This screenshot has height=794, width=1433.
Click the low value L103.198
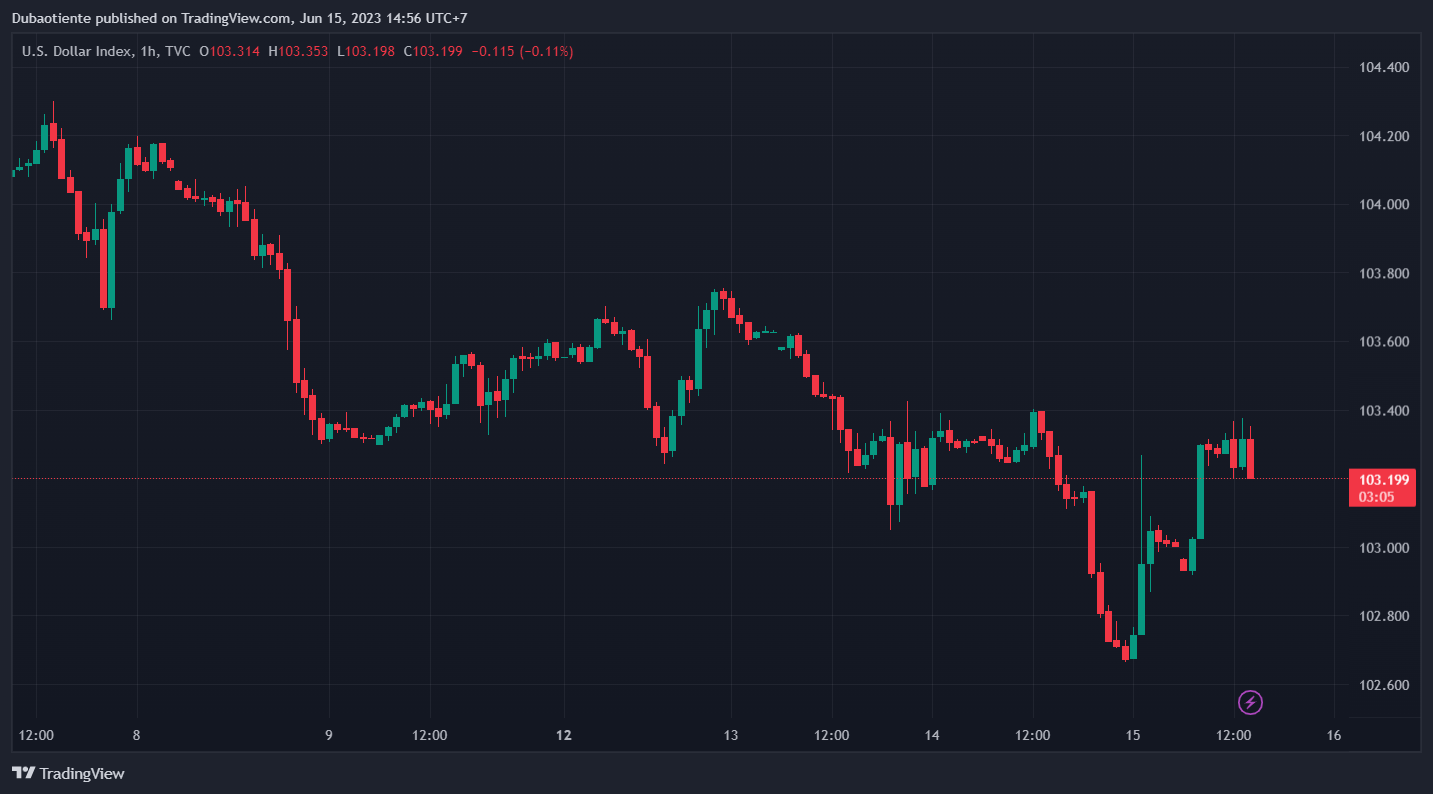pyautogui.click(x=365, y=51)
